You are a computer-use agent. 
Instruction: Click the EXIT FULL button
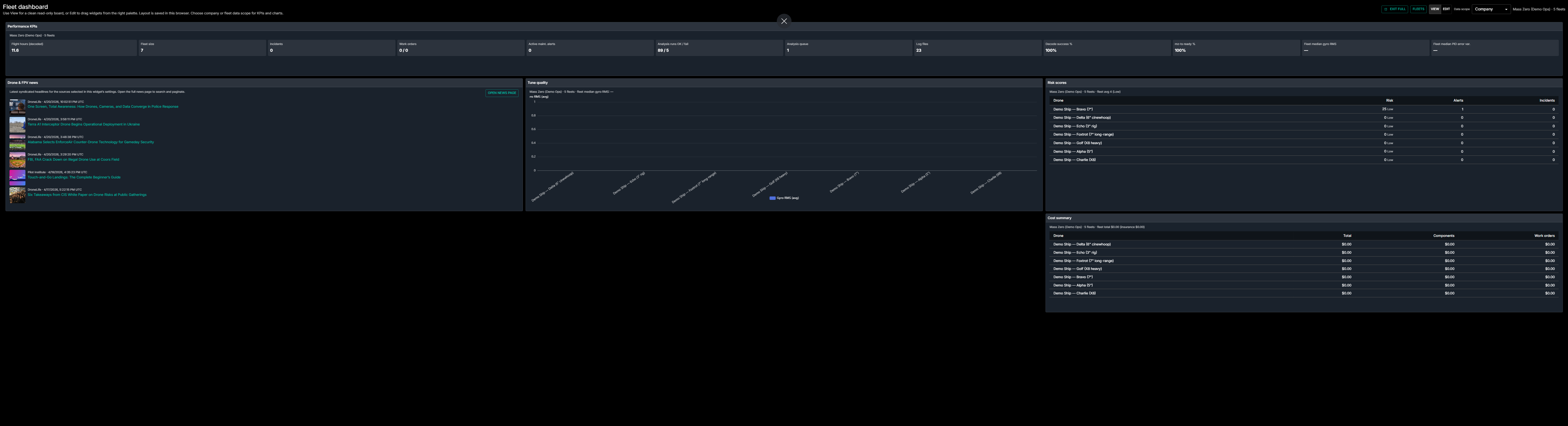(1395, 9)
